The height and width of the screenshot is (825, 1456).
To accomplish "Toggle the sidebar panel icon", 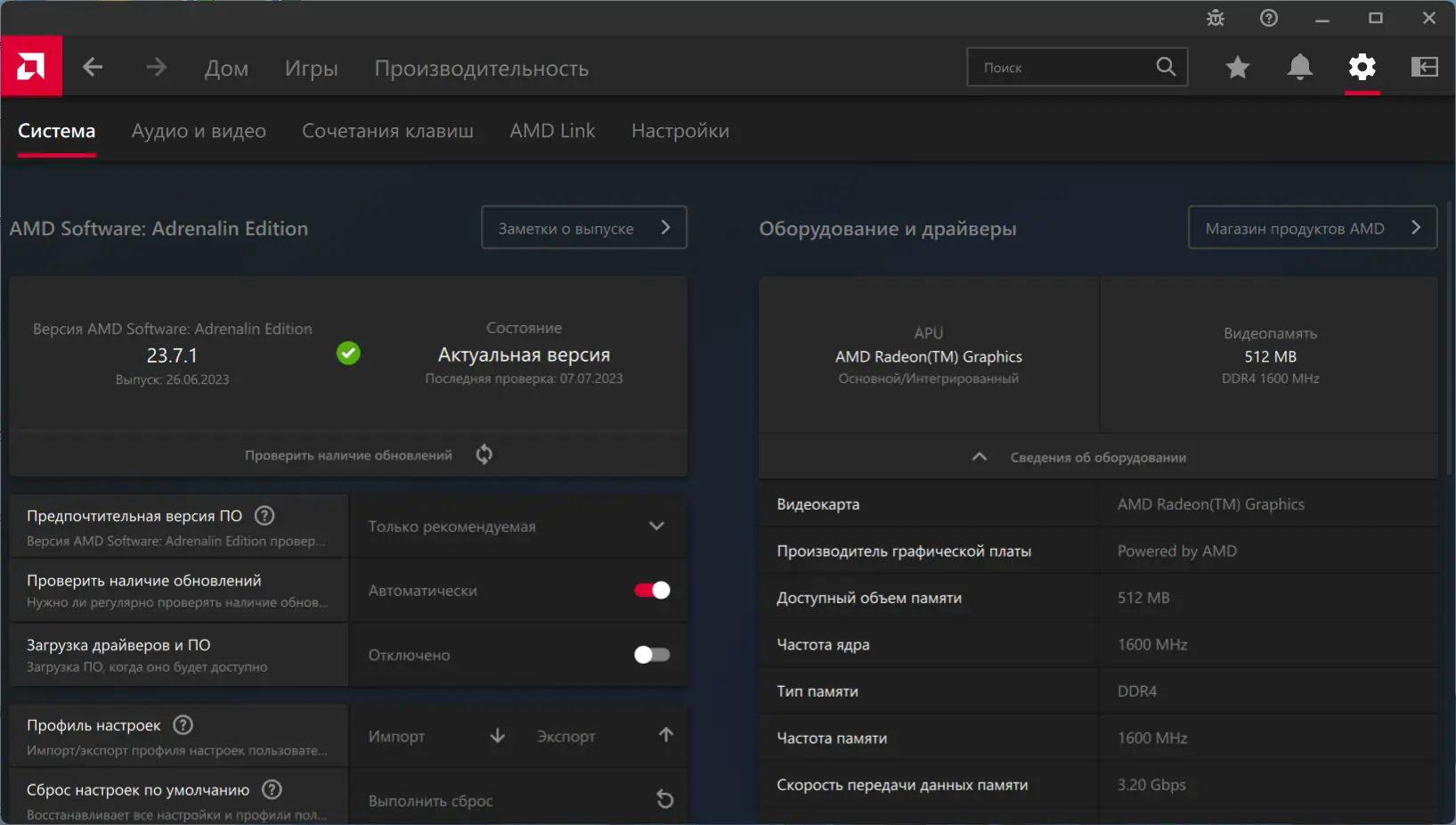I will click(x=1425, y=68).
